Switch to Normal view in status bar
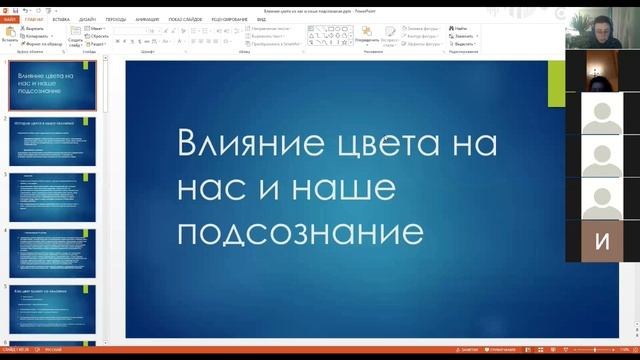The image size is (640, 360). pos(528,350)
